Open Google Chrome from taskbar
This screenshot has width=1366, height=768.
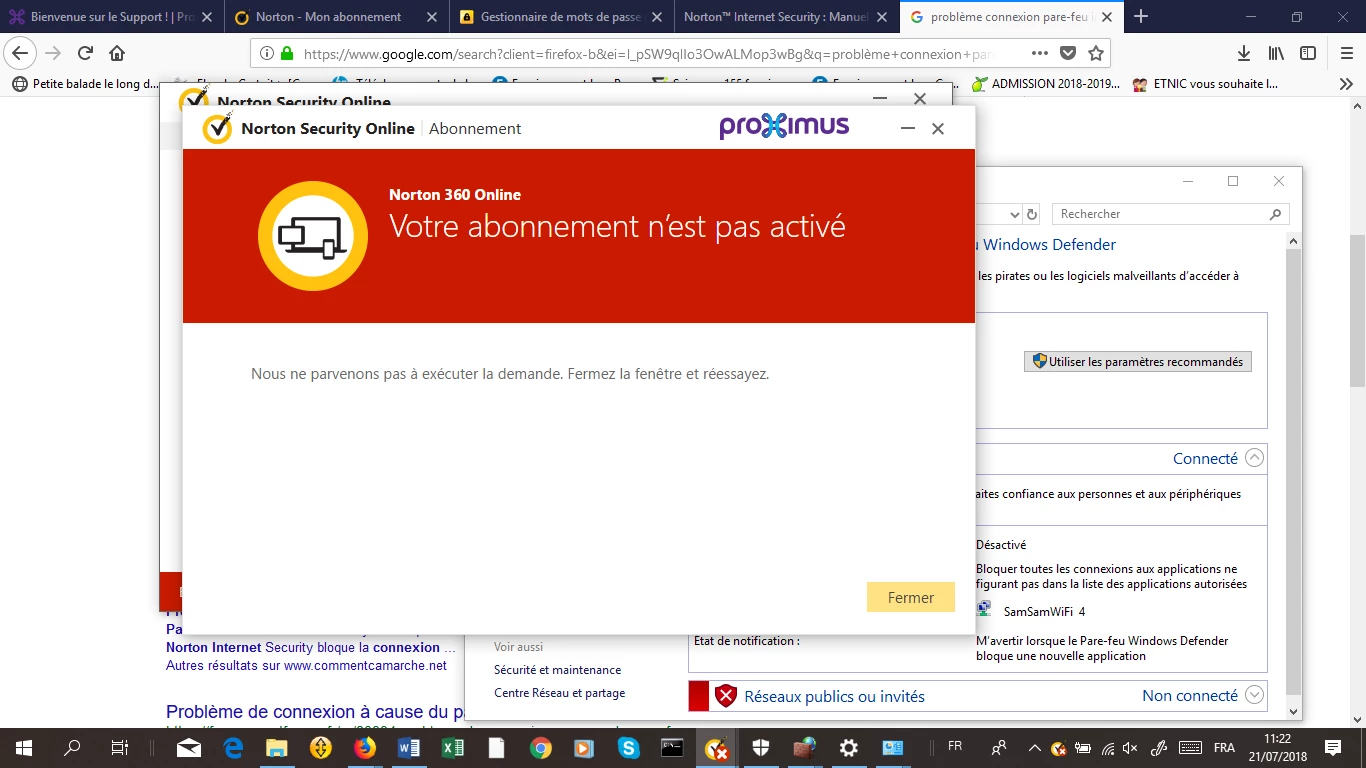click(x=540, y=748)
